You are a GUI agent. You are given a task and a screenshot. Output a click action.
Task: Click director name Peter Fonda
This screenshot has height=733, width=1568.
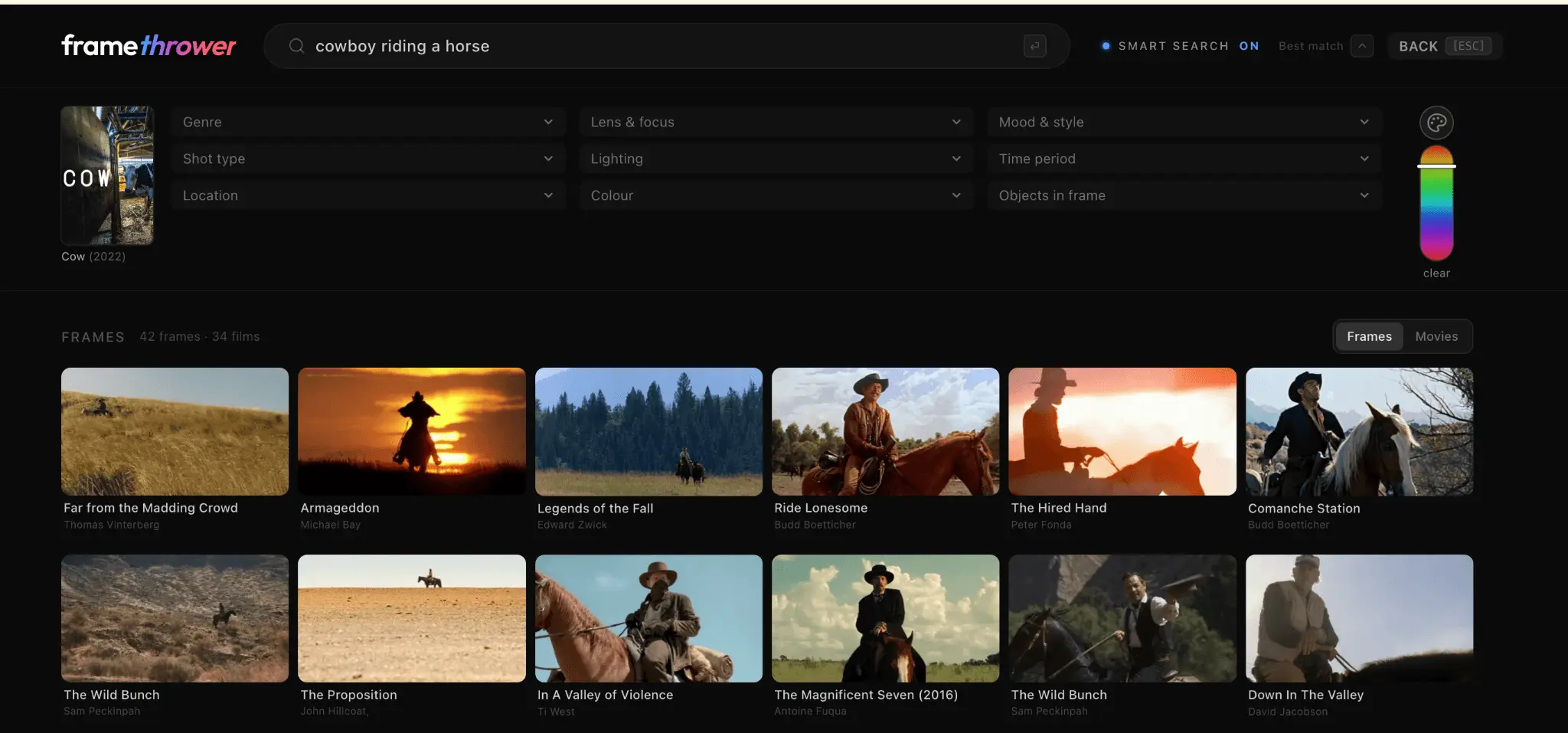[1041, 525]
